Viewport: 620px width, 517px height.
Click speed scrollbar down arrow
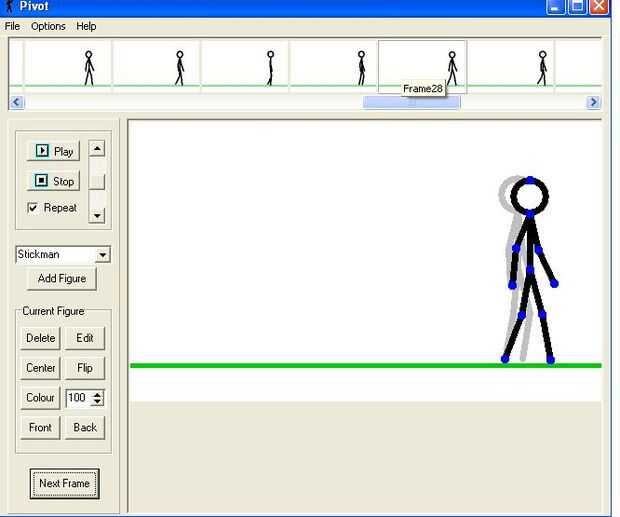[x=97, y=216]
